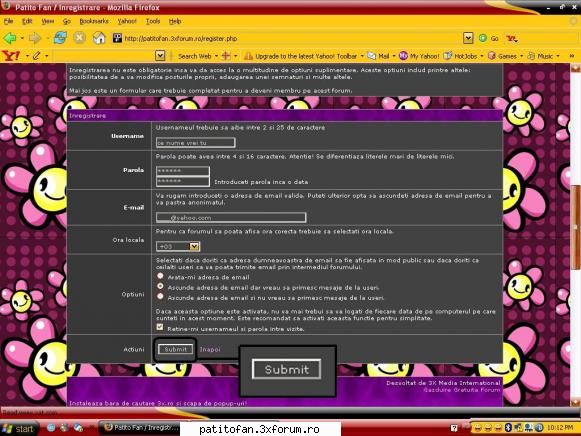This screenshot has width=581, height=436.
Task: Click the Upgrade warning triangle icon
Action: click(x=248, y=56)
